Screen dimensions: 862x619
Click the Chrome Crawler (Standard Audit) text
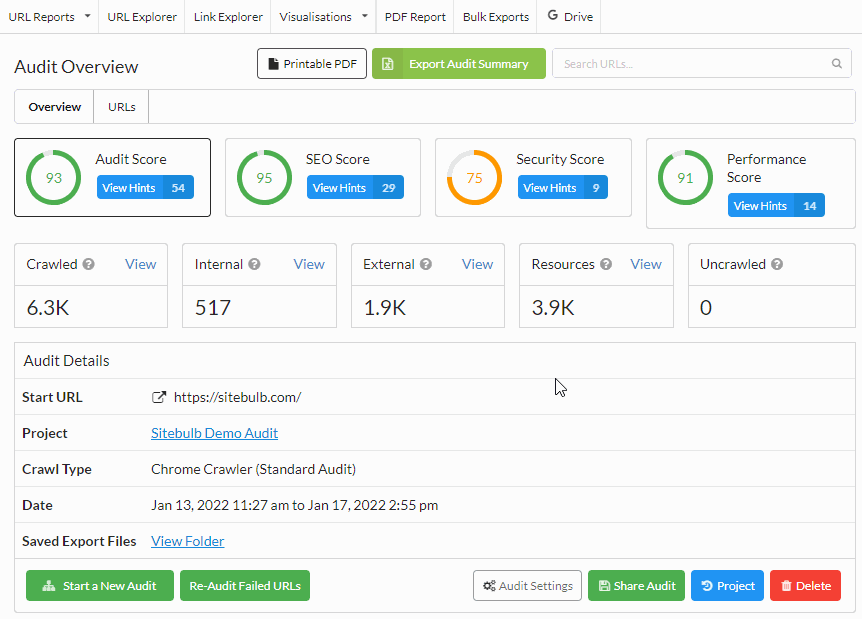point(253,469)
